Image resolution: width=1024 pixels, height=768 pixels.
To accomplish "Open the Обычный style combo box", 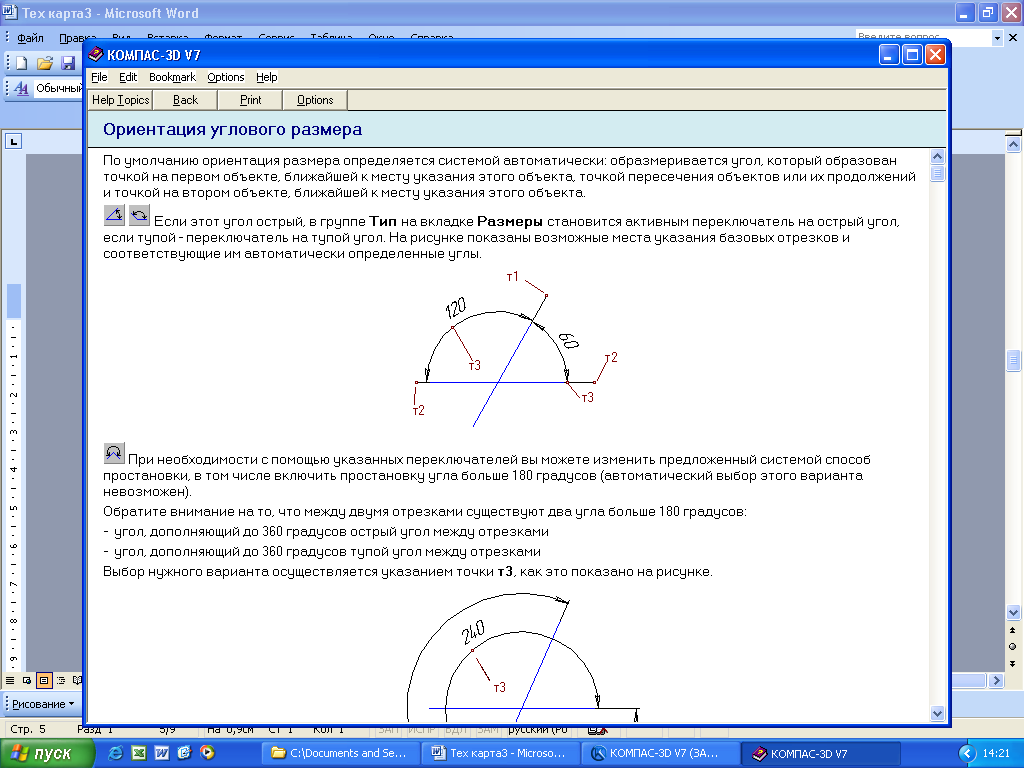I will coord(59,88).
